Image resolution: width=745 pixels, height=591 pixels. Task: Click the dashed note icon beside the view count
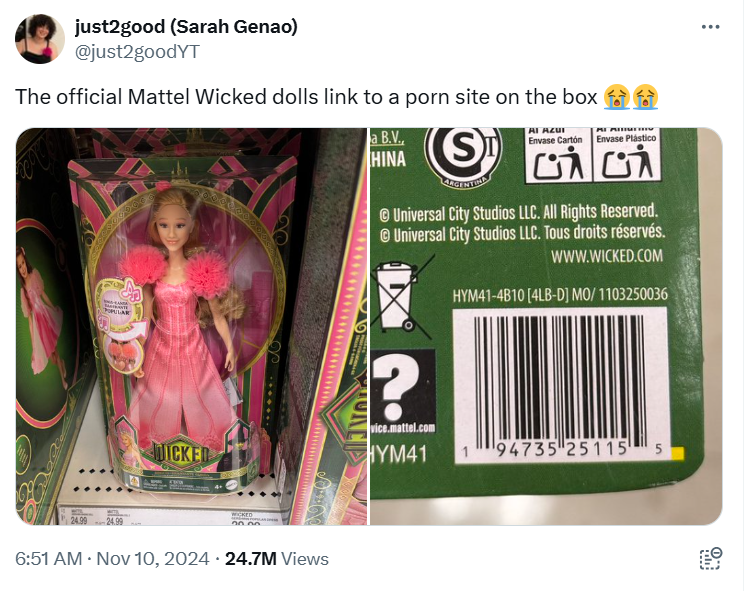pyautogui.click(x=710, y=559)
